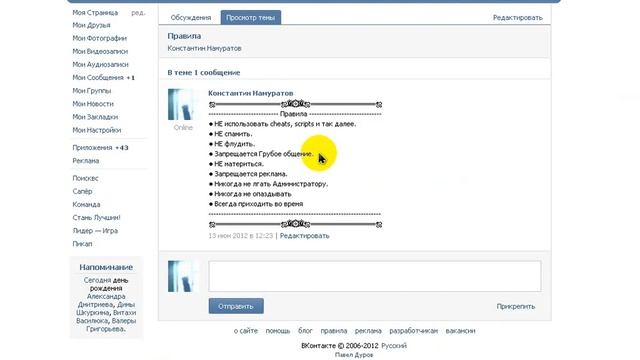
Task: Launch the Пикап app
Action: click(x=82, y=244)
